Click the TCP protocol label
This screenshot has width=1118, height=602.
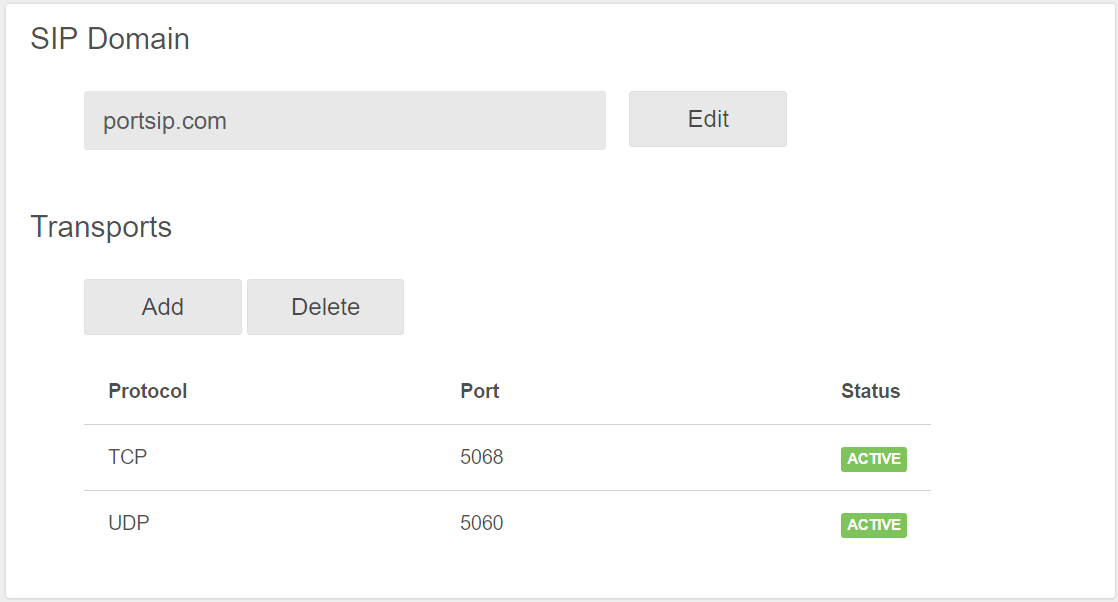tap(128, 456)
